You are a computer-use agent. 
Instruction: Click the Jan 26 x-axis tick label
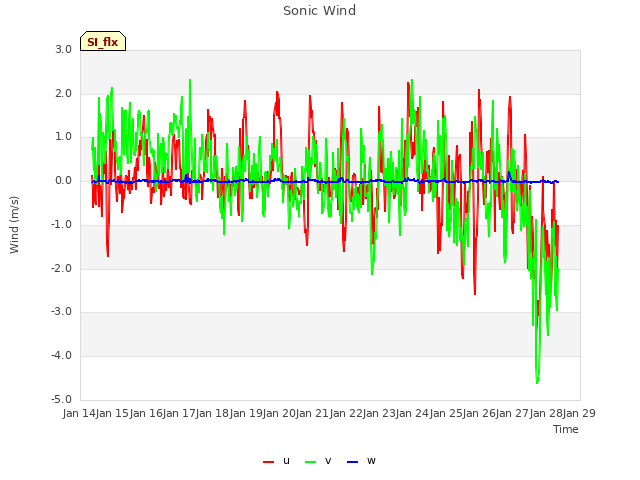click(x=479, y=413)
